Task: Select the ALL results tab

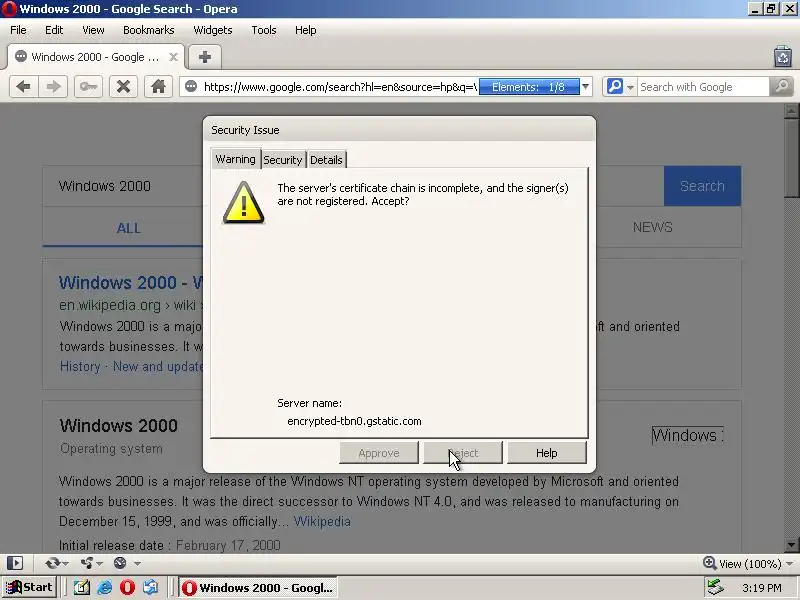Action: tap(129, 228)
